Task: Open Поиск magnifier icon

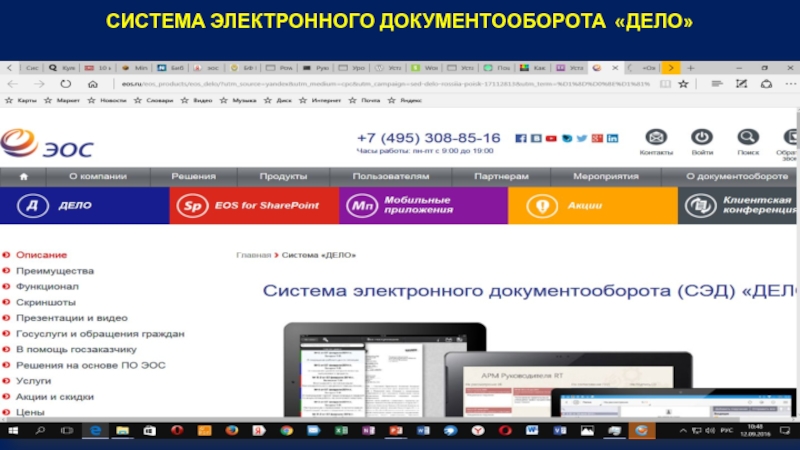Action: pyautogui.click(x=748, y=137)
